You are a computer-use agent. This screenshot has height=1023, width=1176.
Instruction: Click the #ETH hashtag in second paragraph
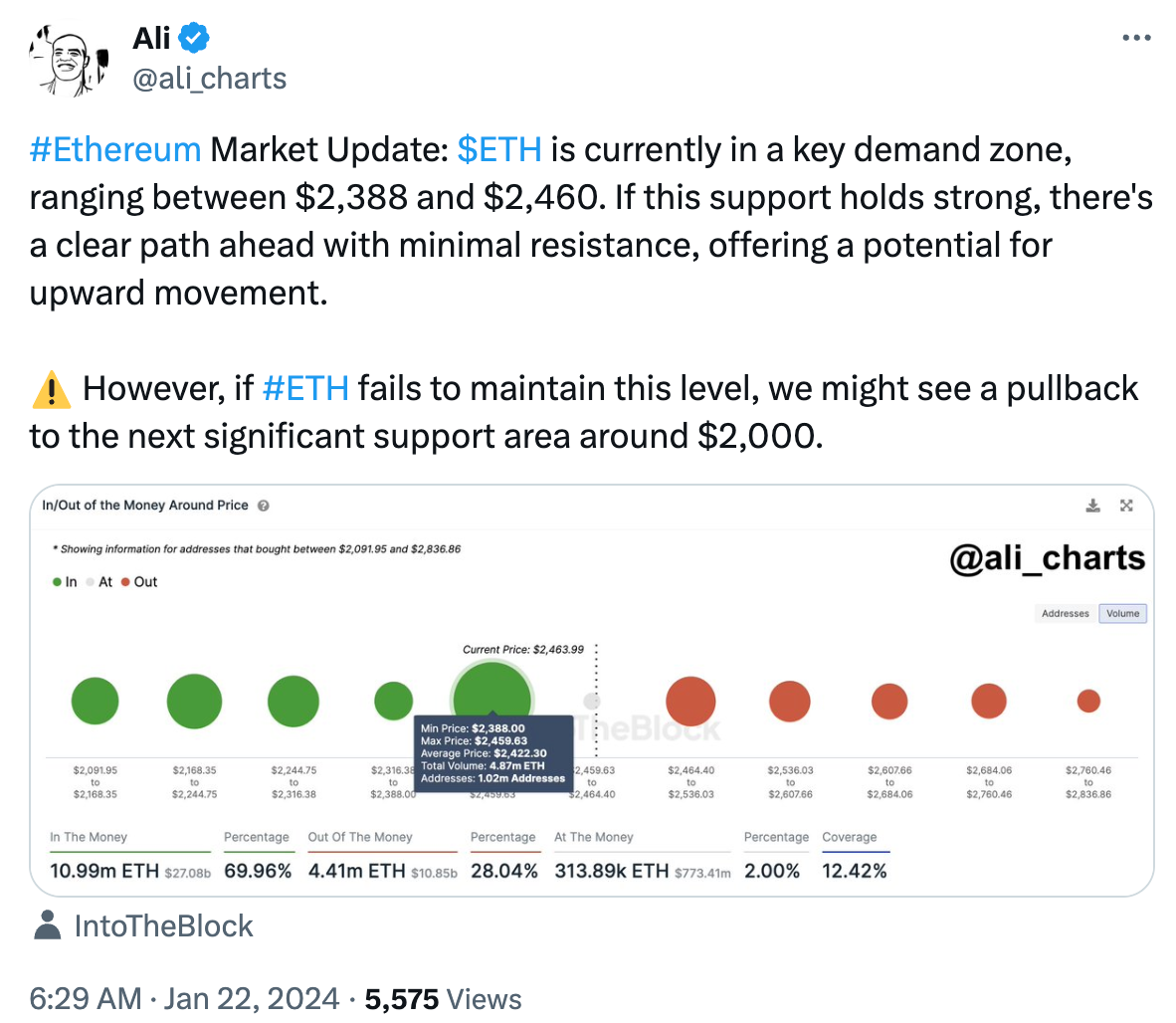point(305,388)
